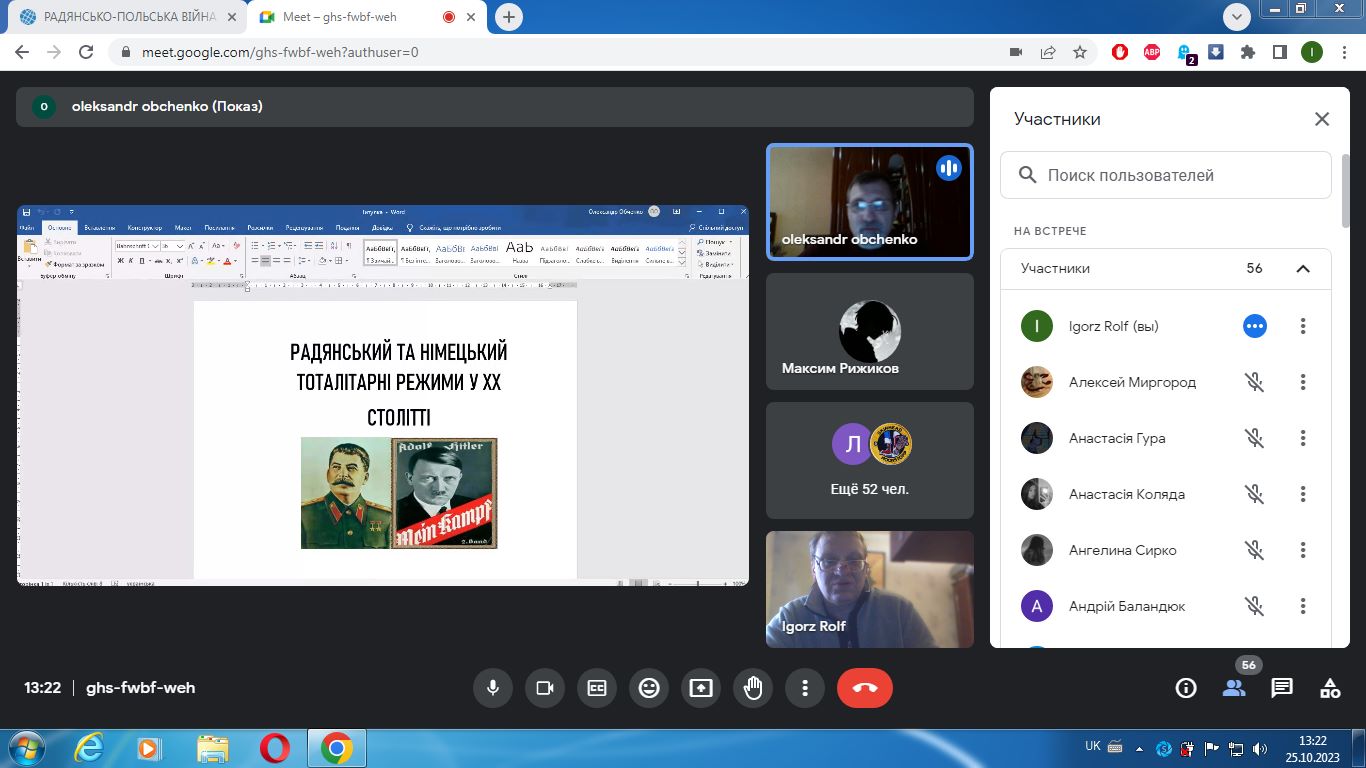Close the Участники side panel
Image resolution: width=1366 pixels, height=768 pixels.
[x=1322, y=119]
